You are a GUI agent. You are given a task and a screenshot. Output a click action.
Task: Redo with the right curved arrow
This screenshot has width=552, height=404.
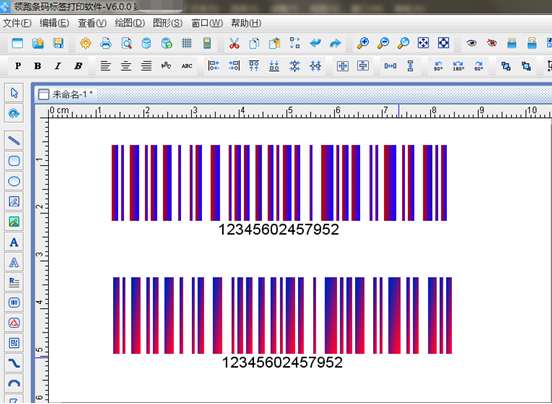click(335, 43)
